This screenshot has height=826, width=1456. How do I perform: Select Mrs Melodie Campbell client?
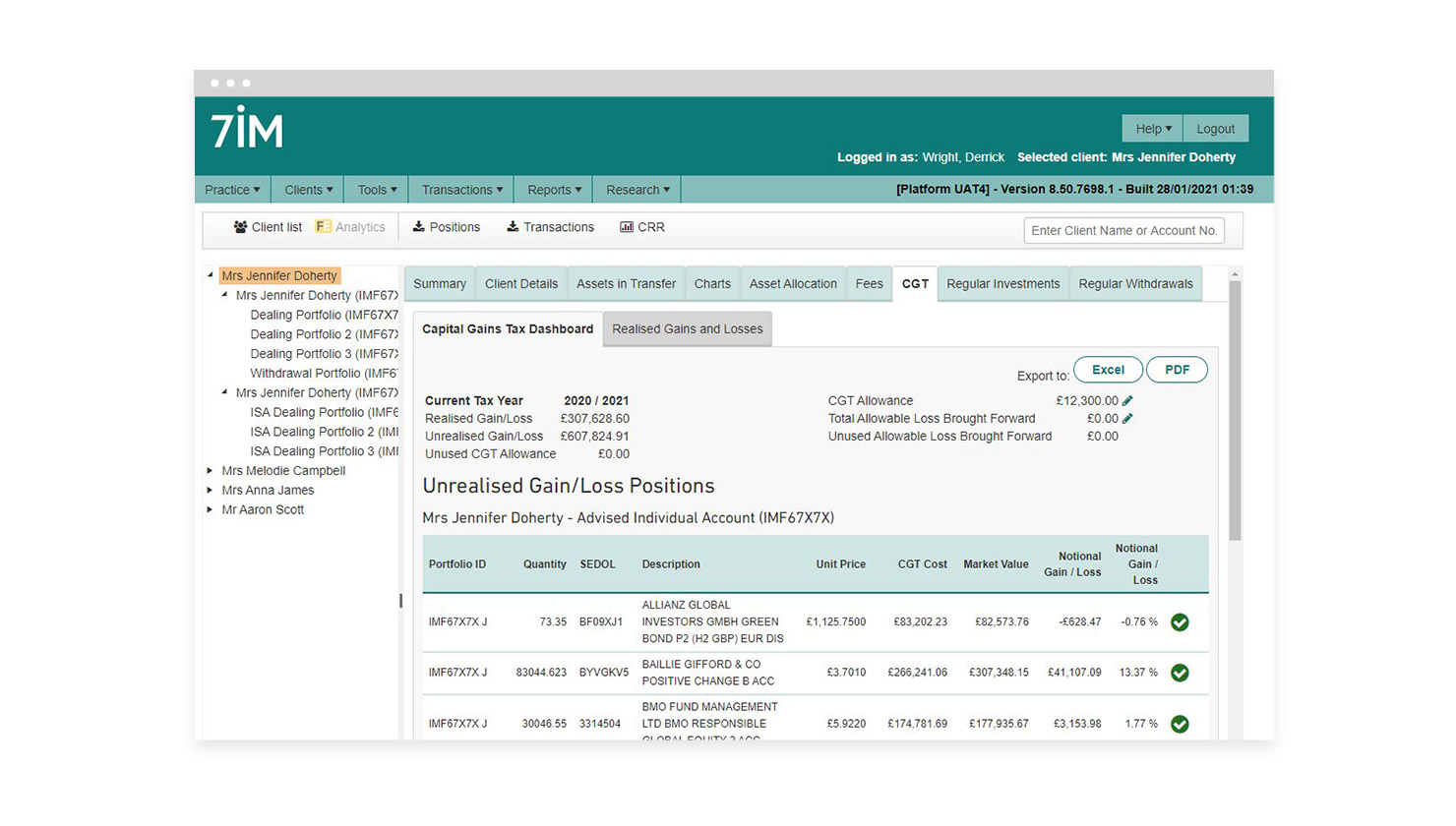point(283,471)
